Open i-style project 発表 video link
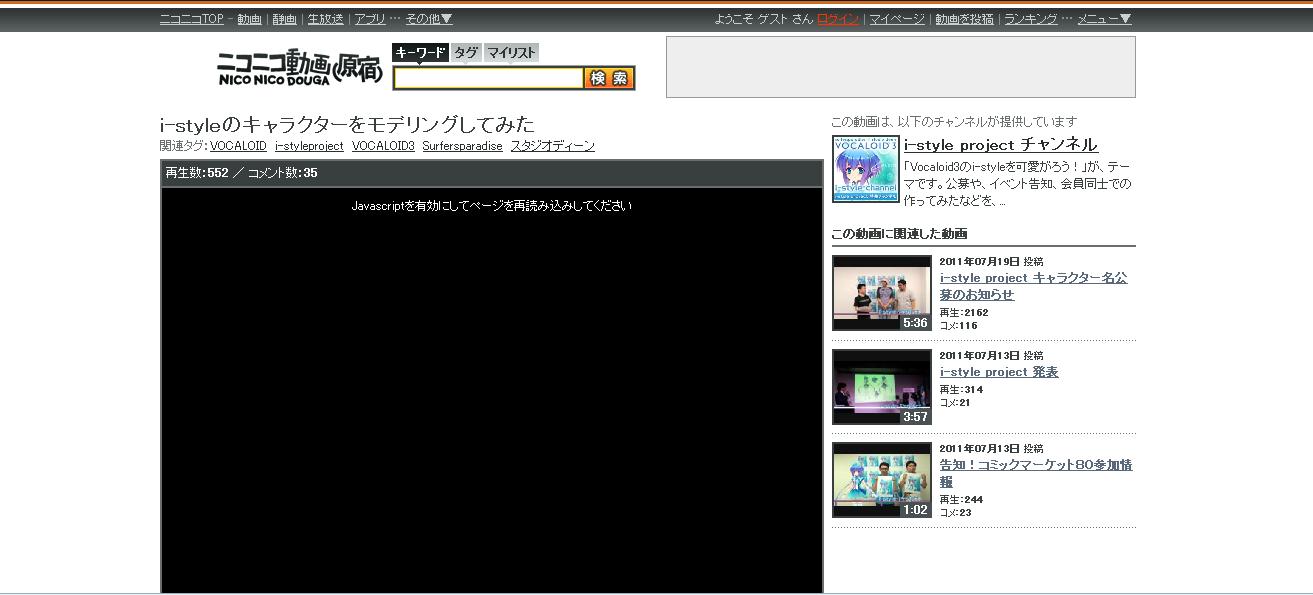Image resolution: width=1313 pixels, height=595 pixels. tap(999, 372)
